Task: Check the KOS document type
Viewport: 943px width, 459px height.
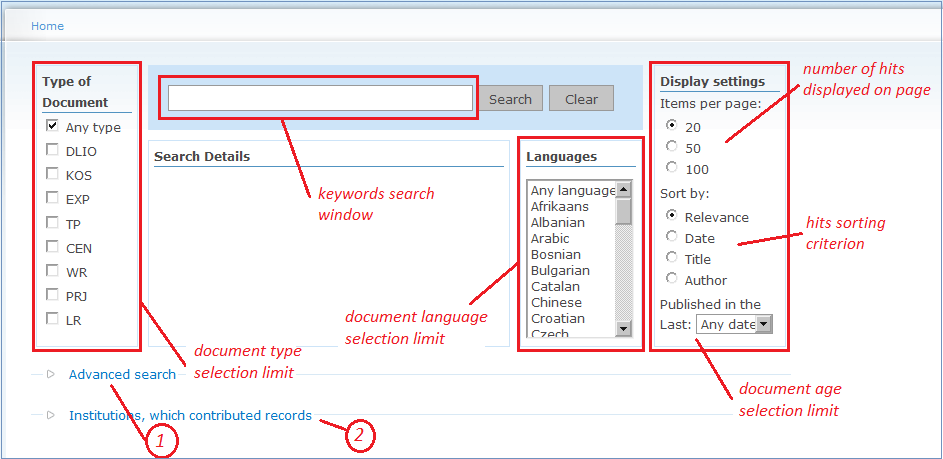Action: pos(52,174)
